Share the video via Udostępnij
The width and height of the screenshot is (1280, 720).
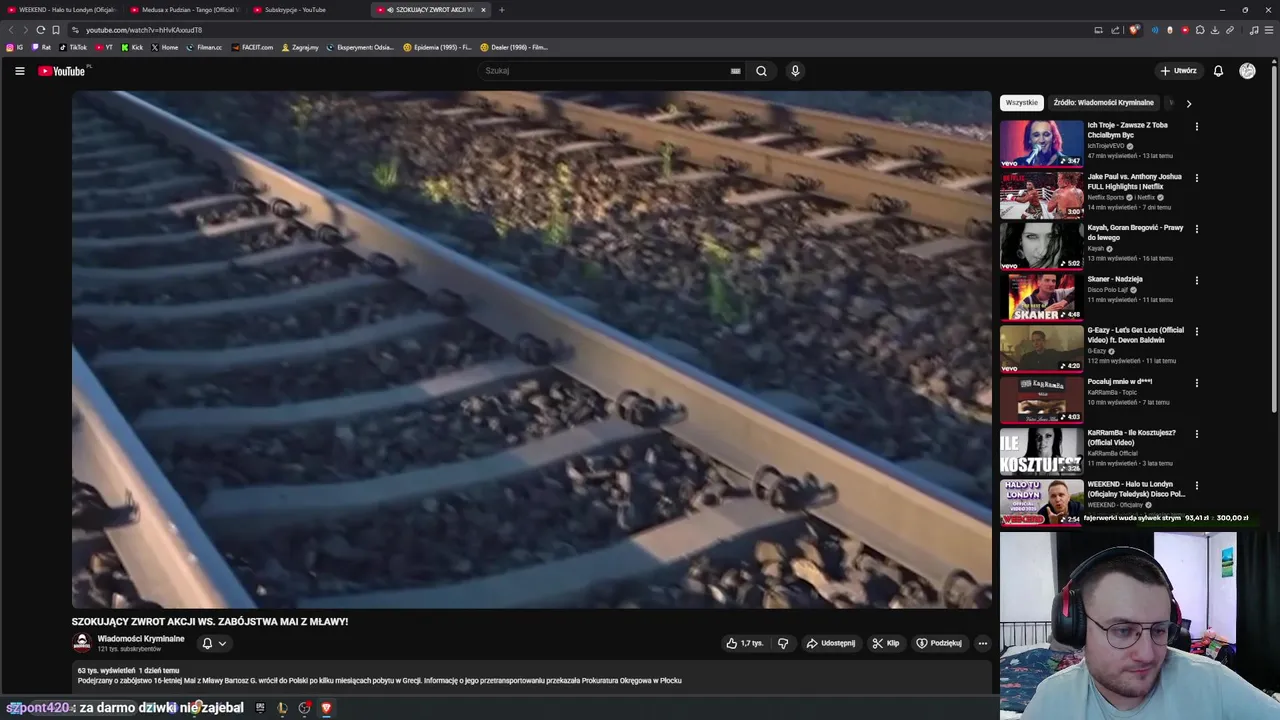tap(831, 643)
